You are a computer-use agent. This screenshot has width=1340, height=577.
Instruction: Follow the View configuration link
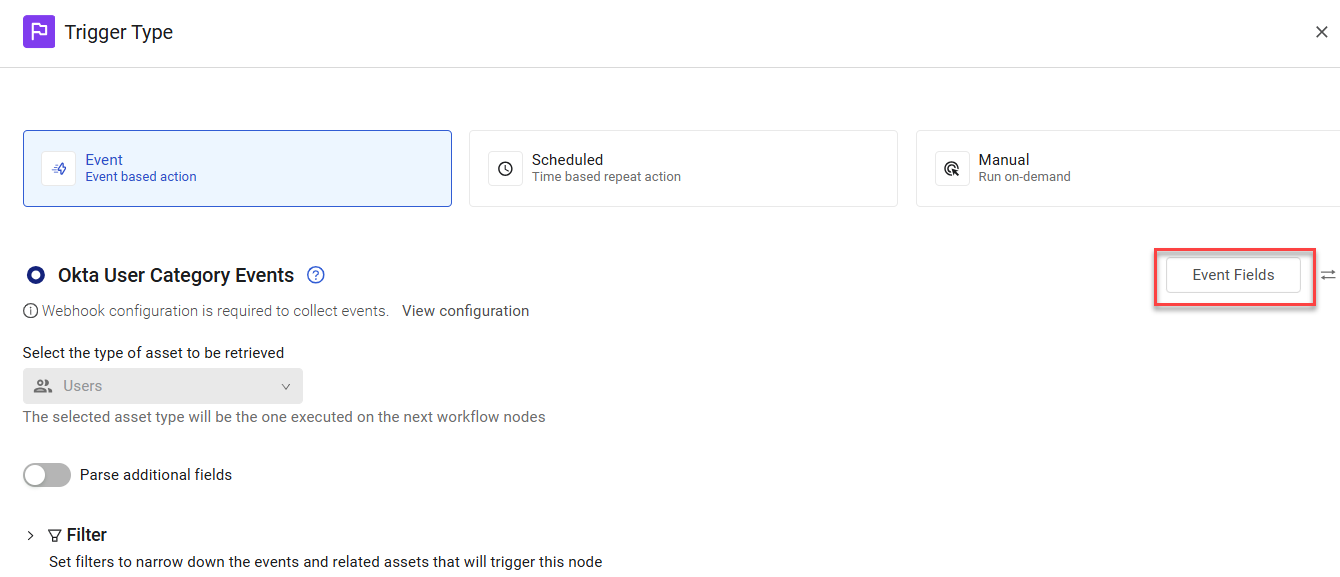tap(466, 311)
